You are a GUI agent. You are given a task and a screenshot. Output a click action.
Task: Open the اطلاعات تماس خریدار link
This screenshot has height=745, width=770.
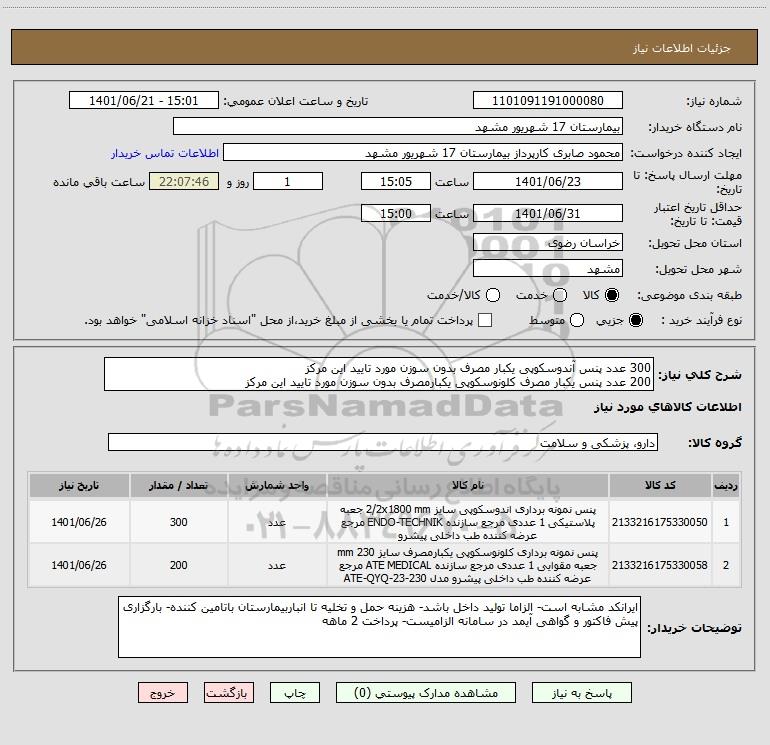tap(165, 153)
